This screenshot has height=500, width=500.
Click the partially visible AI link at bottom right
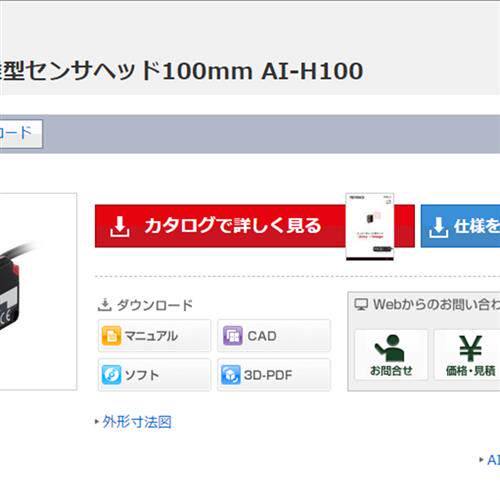click(x=493, y=460)
